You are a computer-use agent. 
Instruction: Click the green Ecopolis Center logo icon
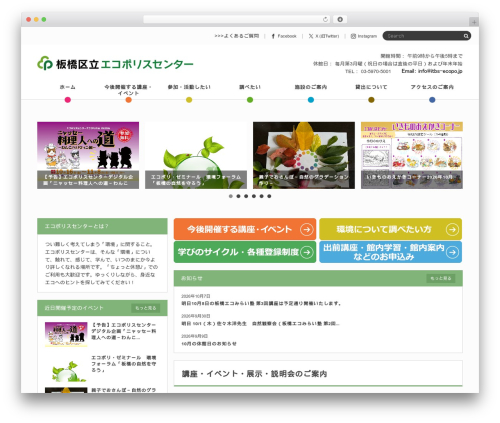click(x=45, y=63)
